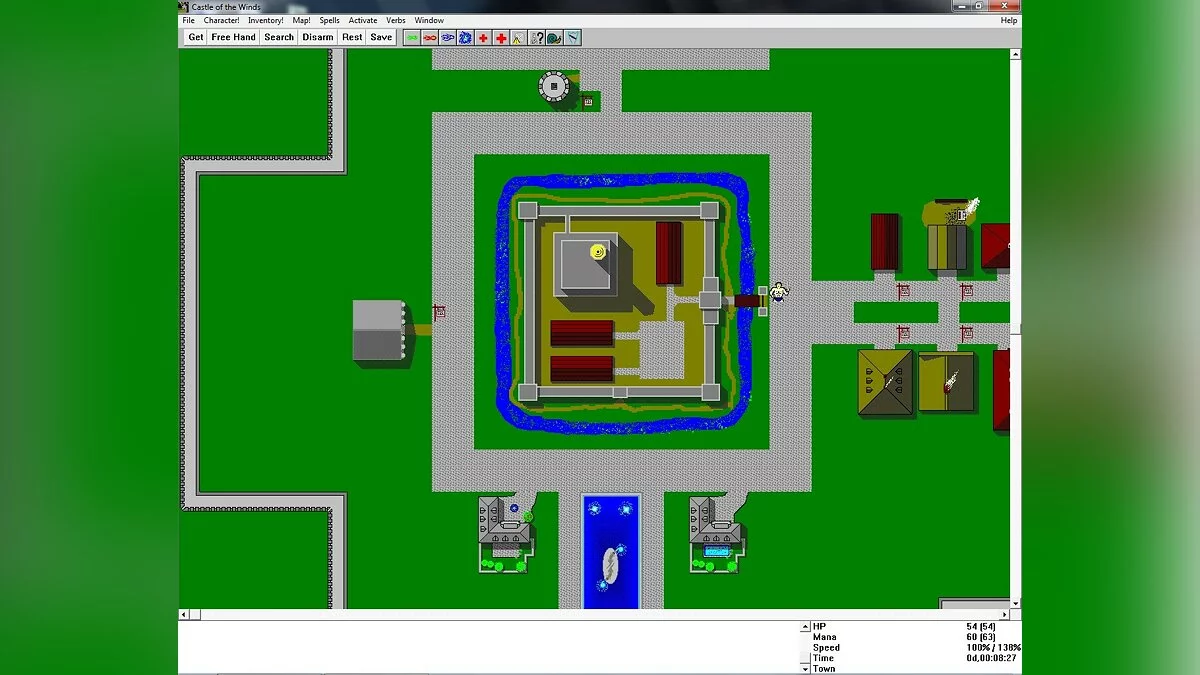Open the Verbs menu

pyautogui.click(x=396, y=20)
